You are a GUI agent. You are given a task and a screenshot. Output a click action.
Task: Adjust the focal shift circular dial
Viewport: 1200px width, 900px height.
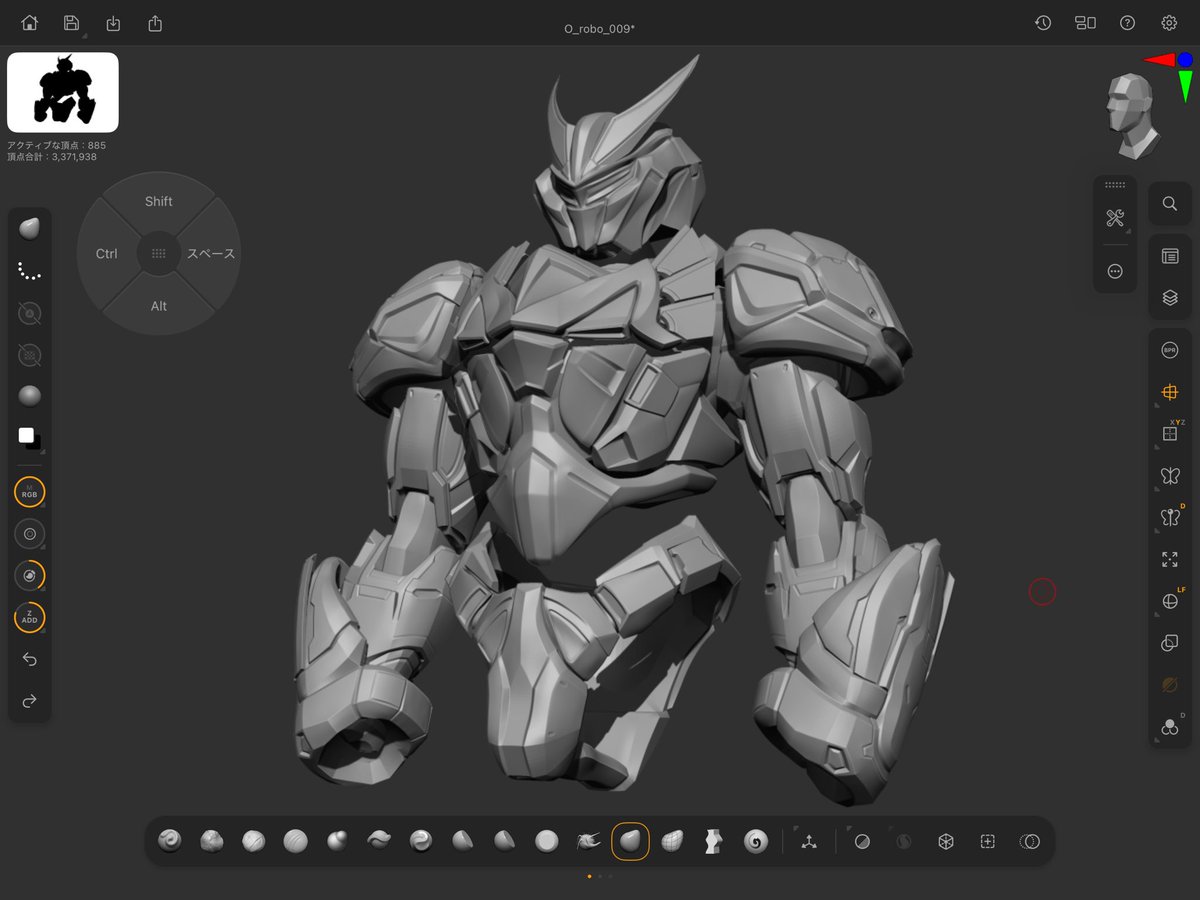30,576
